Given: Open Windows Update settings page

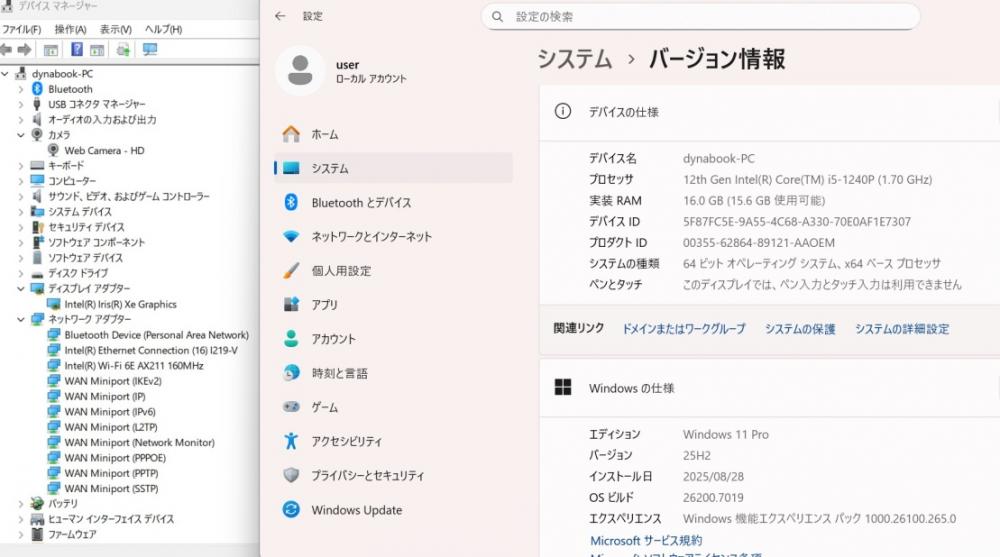Looking at the screenshot, I should [x=393, y=510].
